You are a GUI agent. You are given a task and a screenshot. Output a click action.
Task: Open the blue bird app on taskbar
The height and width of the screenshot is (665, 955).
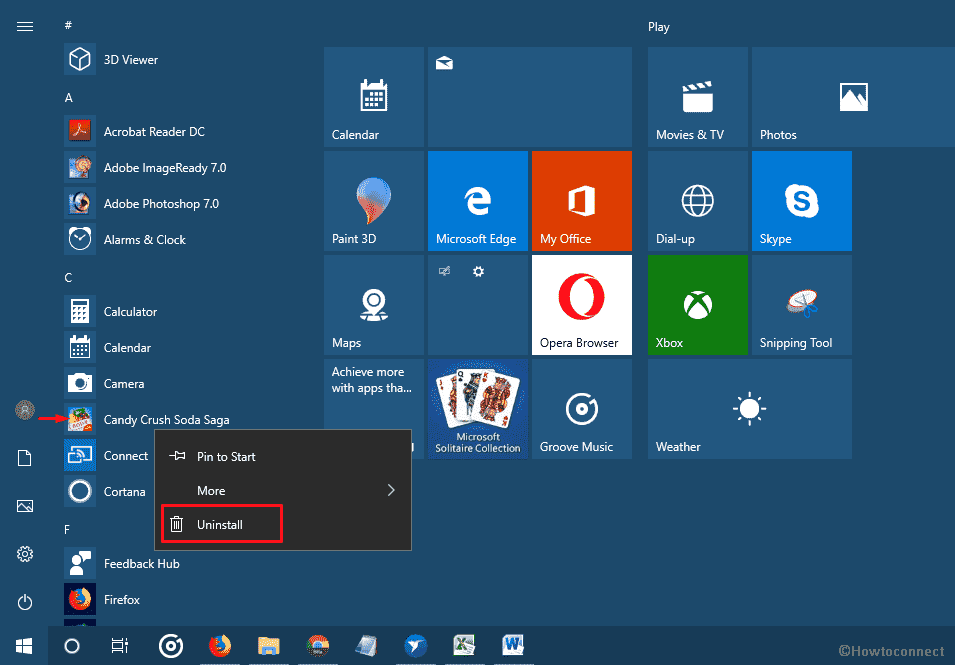416,646
